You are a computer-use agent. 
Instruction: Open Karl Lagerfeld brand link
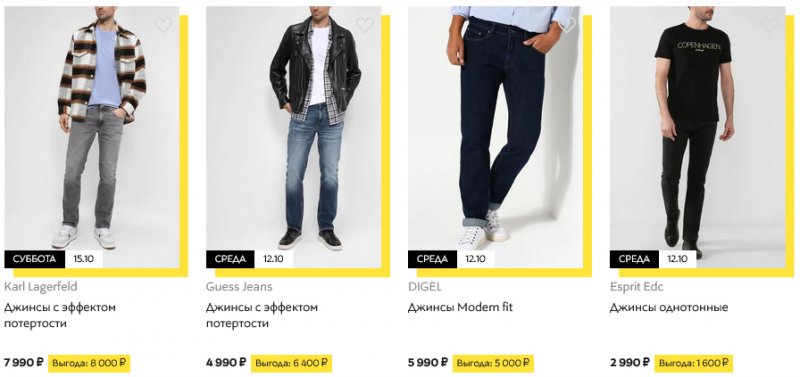41,287
